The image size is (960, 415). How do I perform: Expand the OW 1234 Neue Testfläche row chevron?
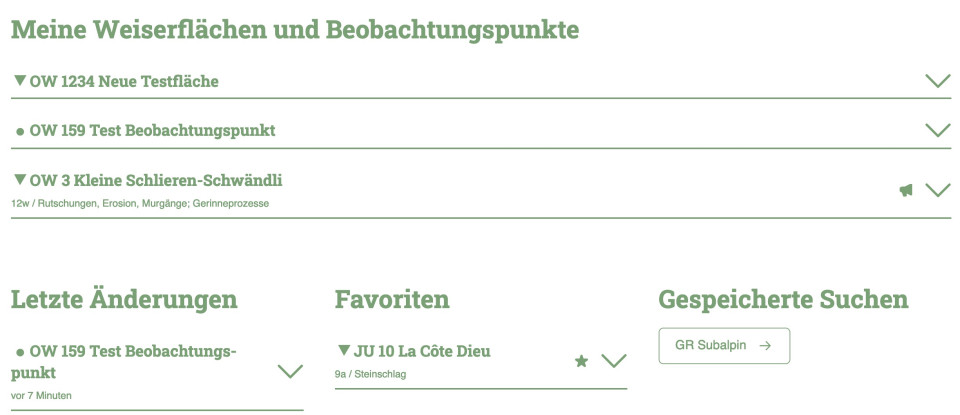tap(937, 81)
